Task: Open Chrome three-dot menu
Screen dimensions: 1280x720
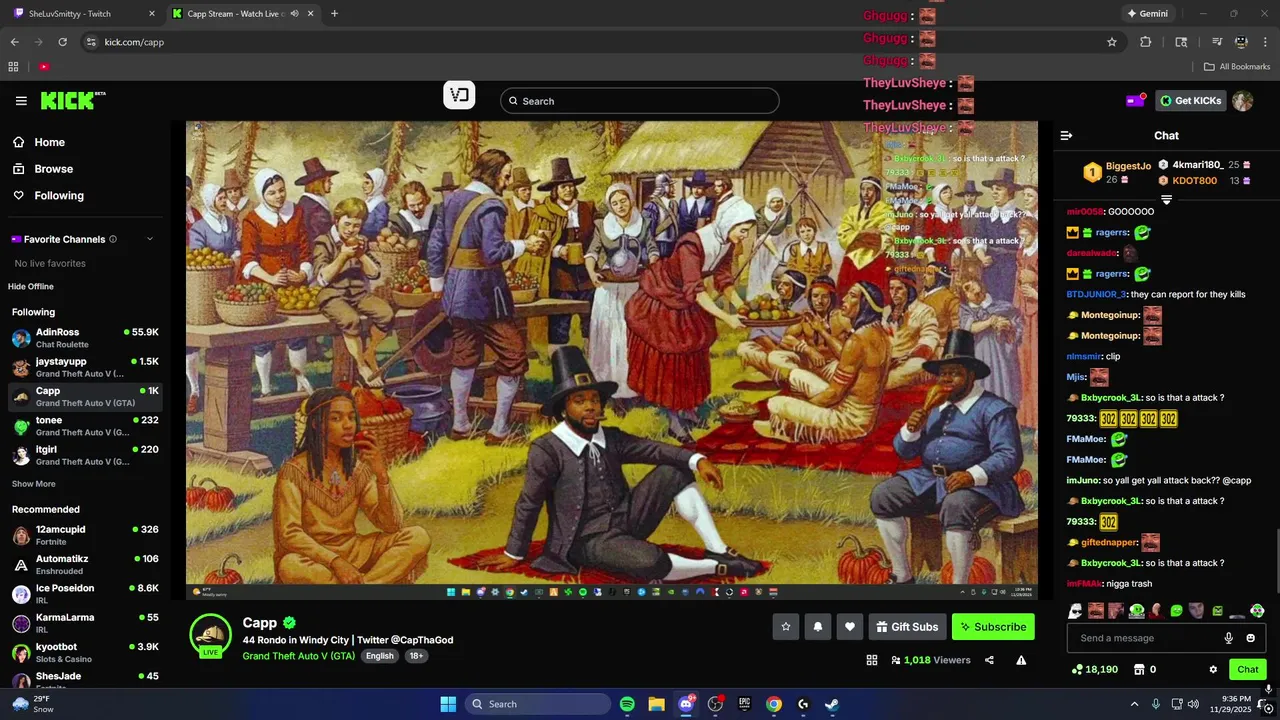Action: (1265, 42)
